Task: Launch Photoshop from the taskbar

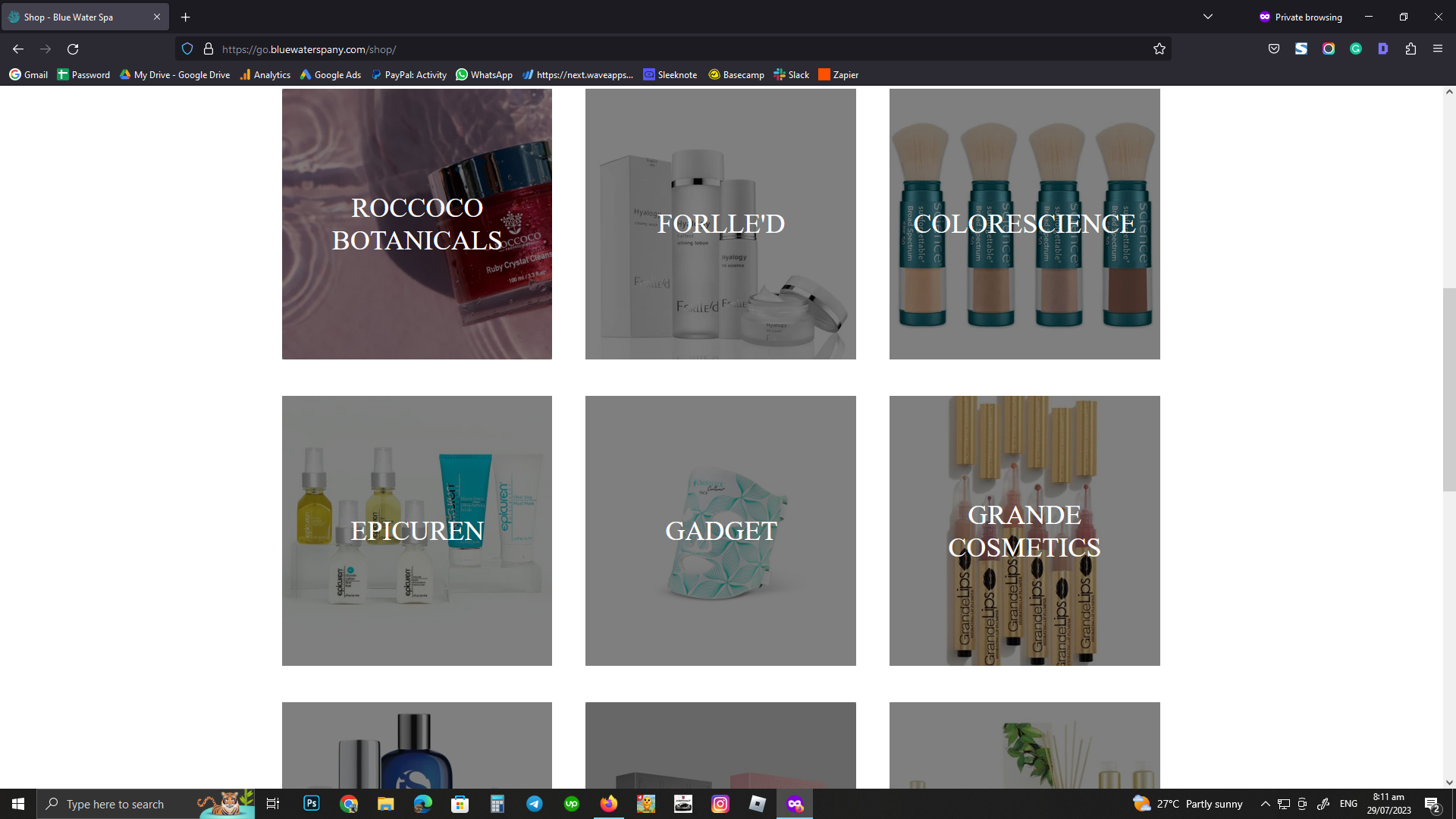Action: point(312,804)
